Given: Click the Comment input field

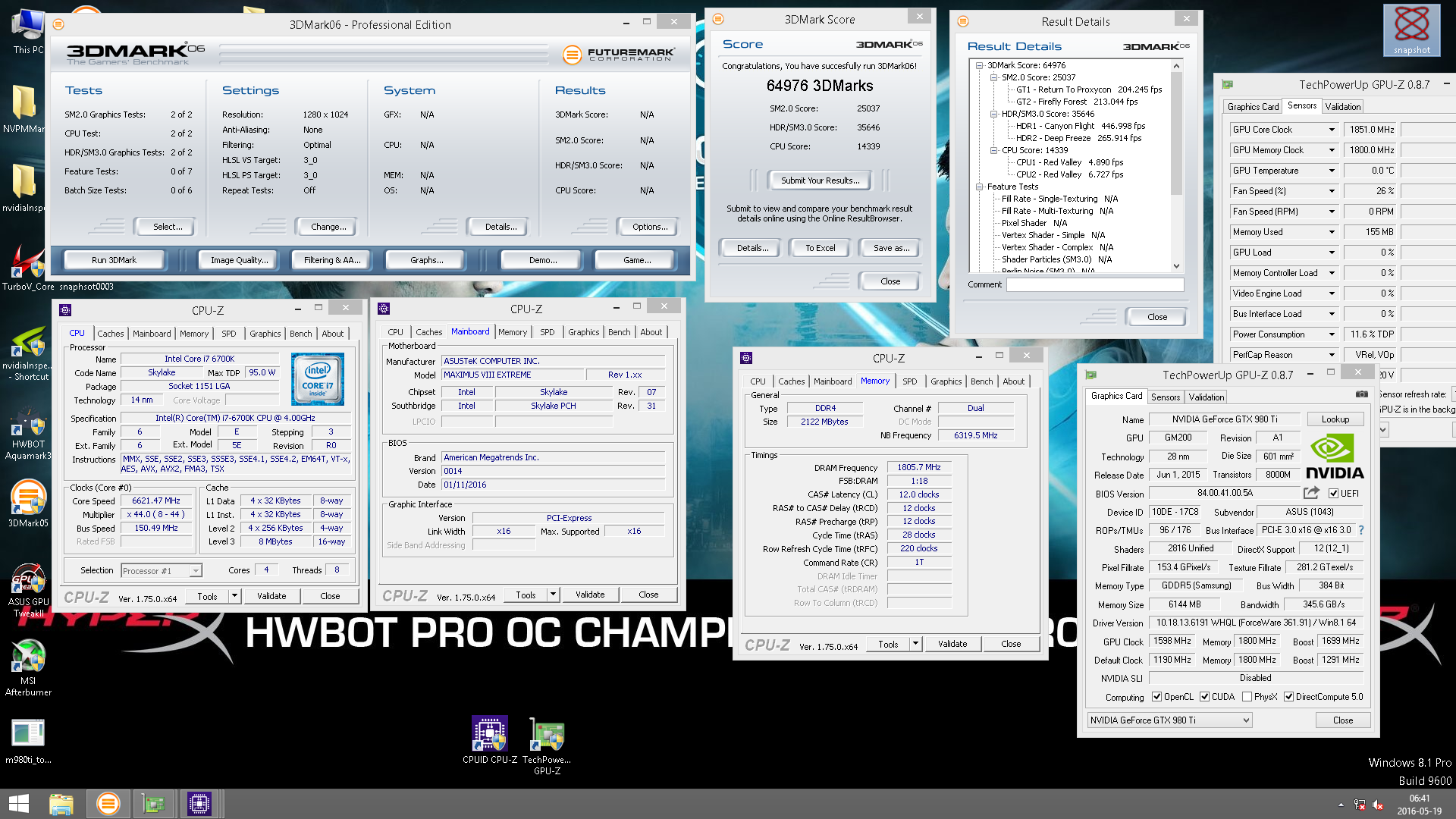Looking at the screenshot, I should tap(1094, 284).
